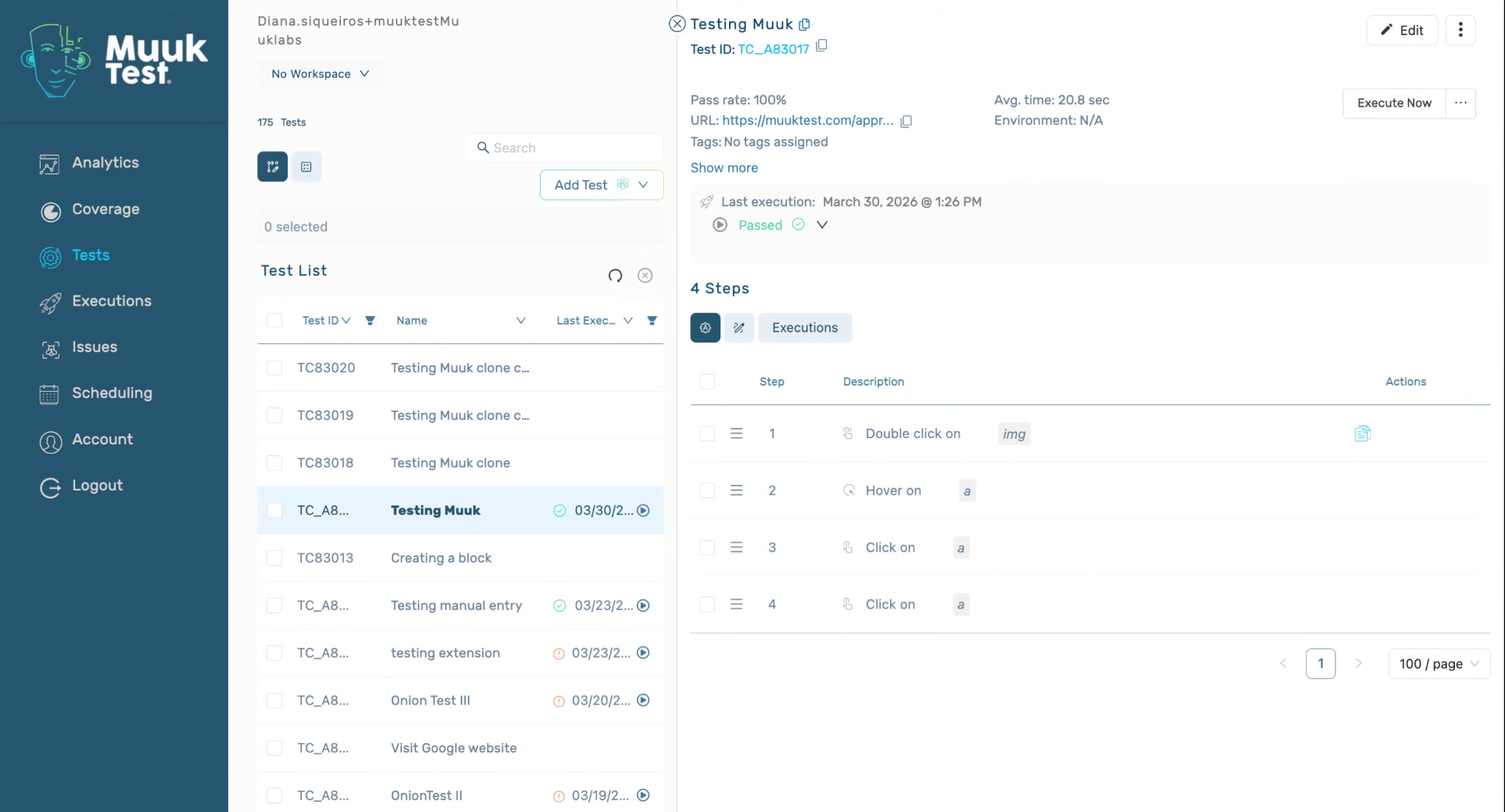Expand the Passed execution details chevron

822,225
